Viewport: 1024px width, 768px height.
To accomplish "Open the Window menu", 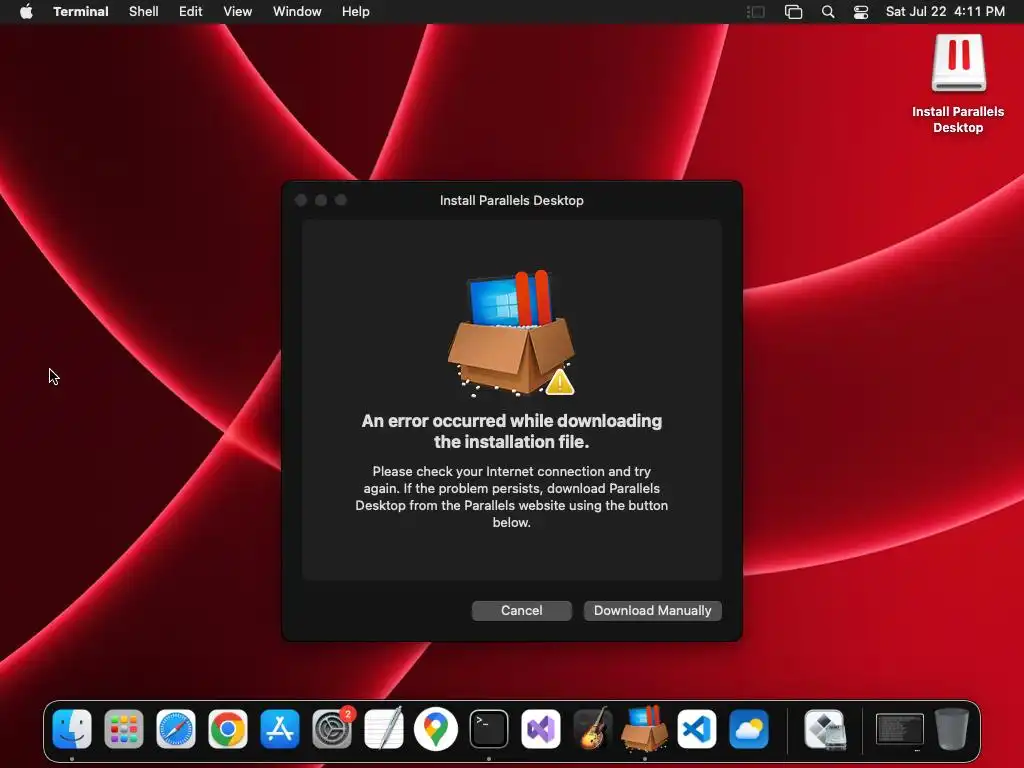I will coord(297,12).
